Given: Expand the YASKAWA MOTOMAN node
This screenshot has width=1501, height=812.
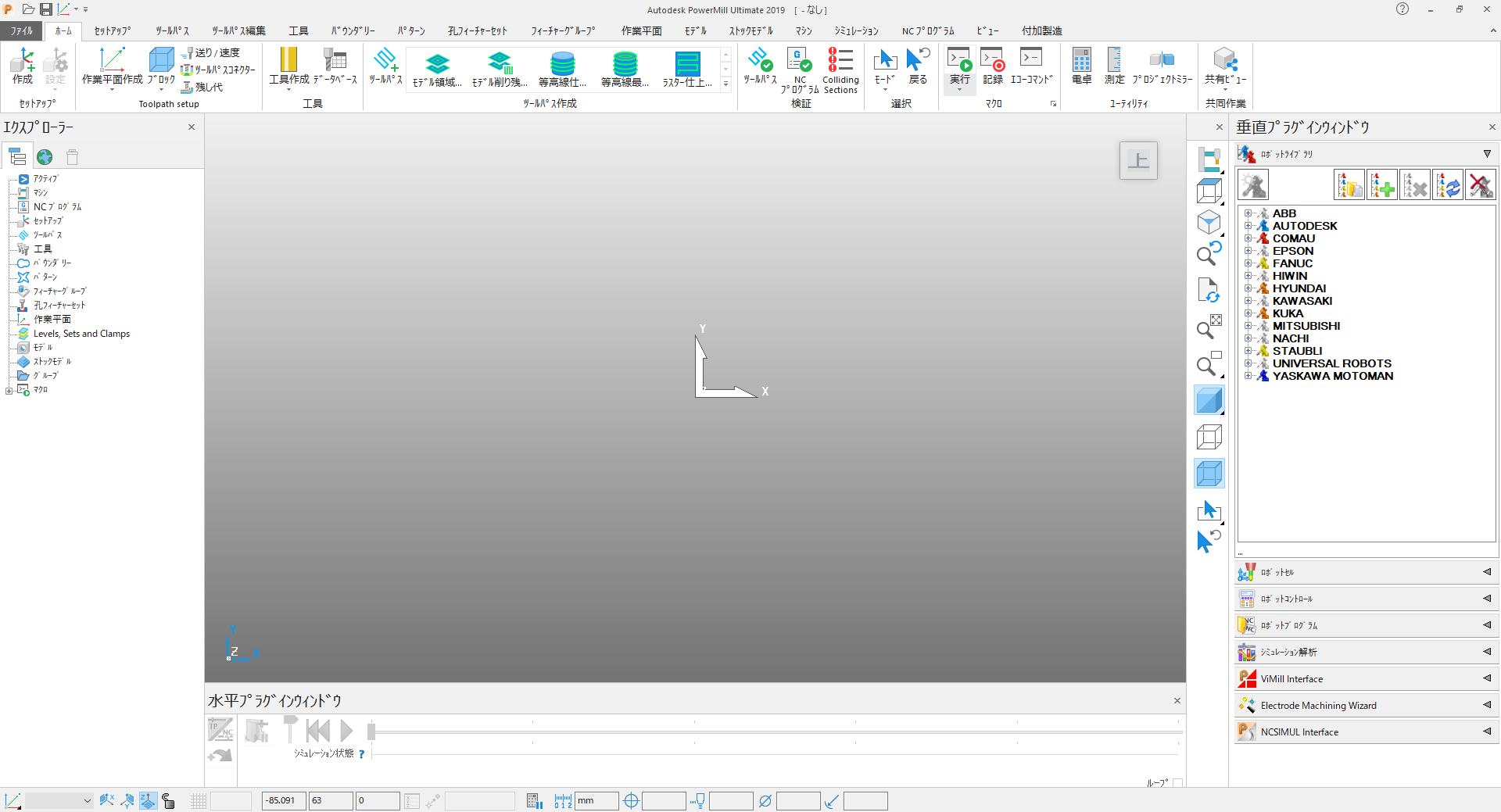Looking at the screenshot, I should click(x=1248, y=376).
